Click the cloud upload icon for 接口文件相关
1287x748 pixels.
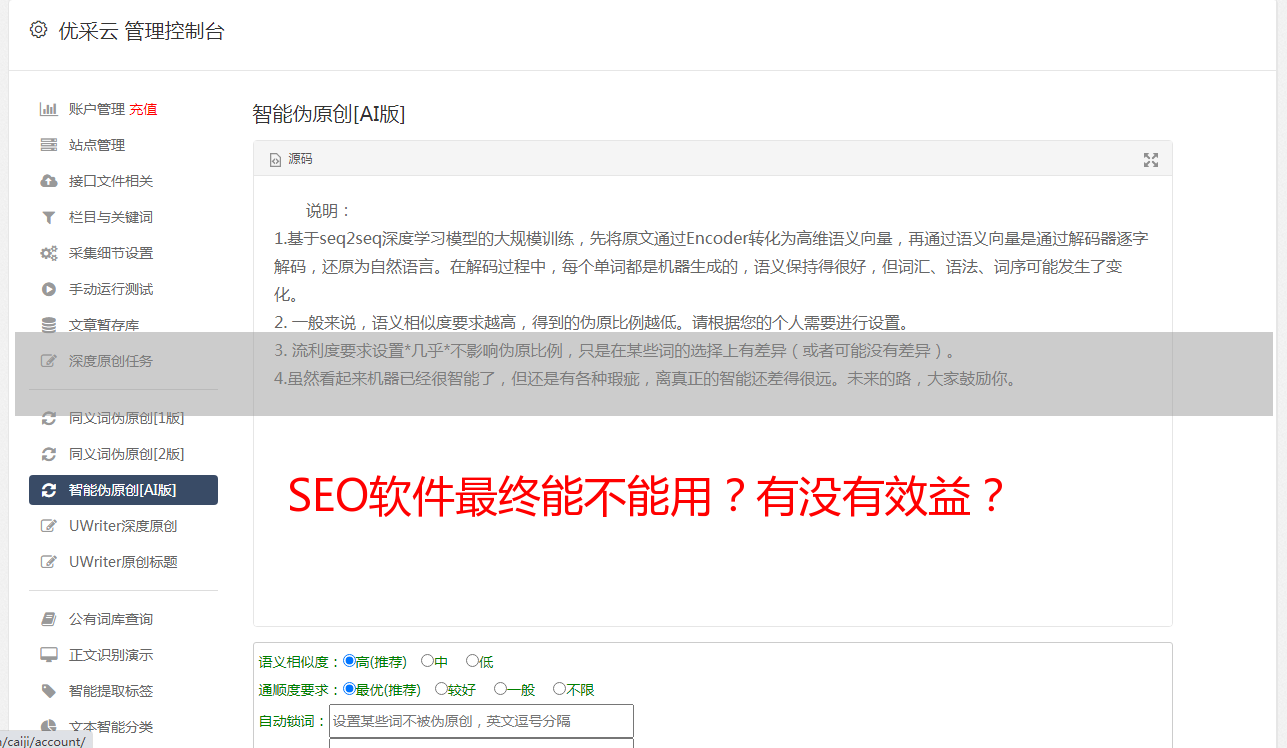coord(48,181)
